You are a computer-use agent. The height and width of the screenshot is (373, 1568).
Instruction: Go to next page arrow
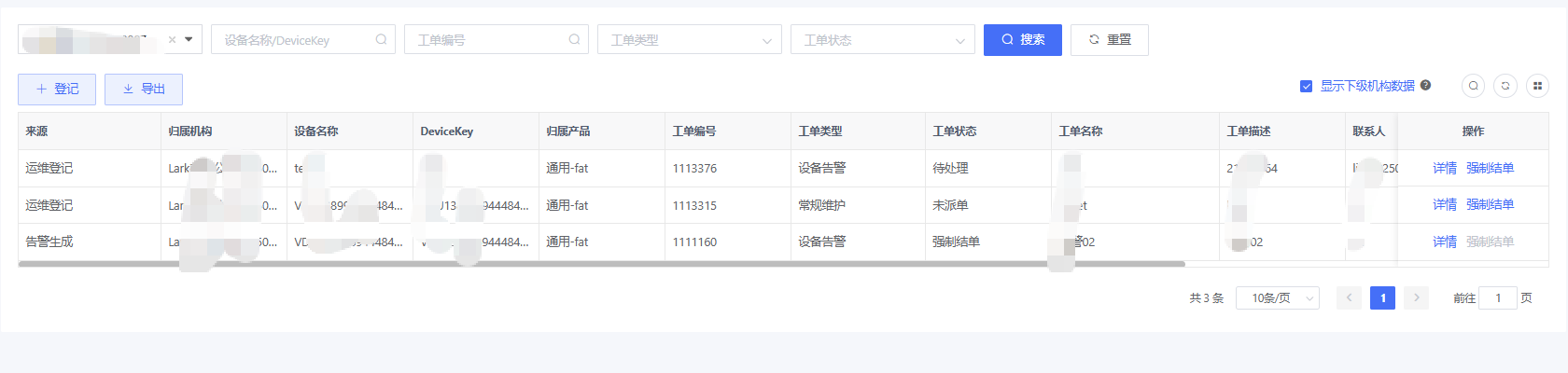coord(1416,298)
